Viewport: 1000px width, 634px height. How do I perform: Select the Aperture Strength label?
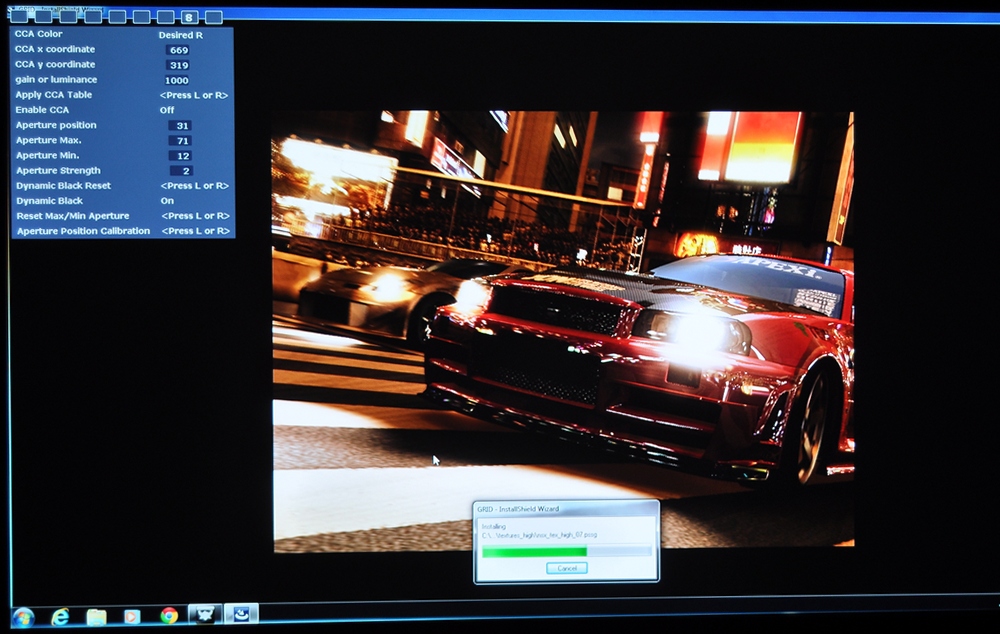click(x=58, y=170)
